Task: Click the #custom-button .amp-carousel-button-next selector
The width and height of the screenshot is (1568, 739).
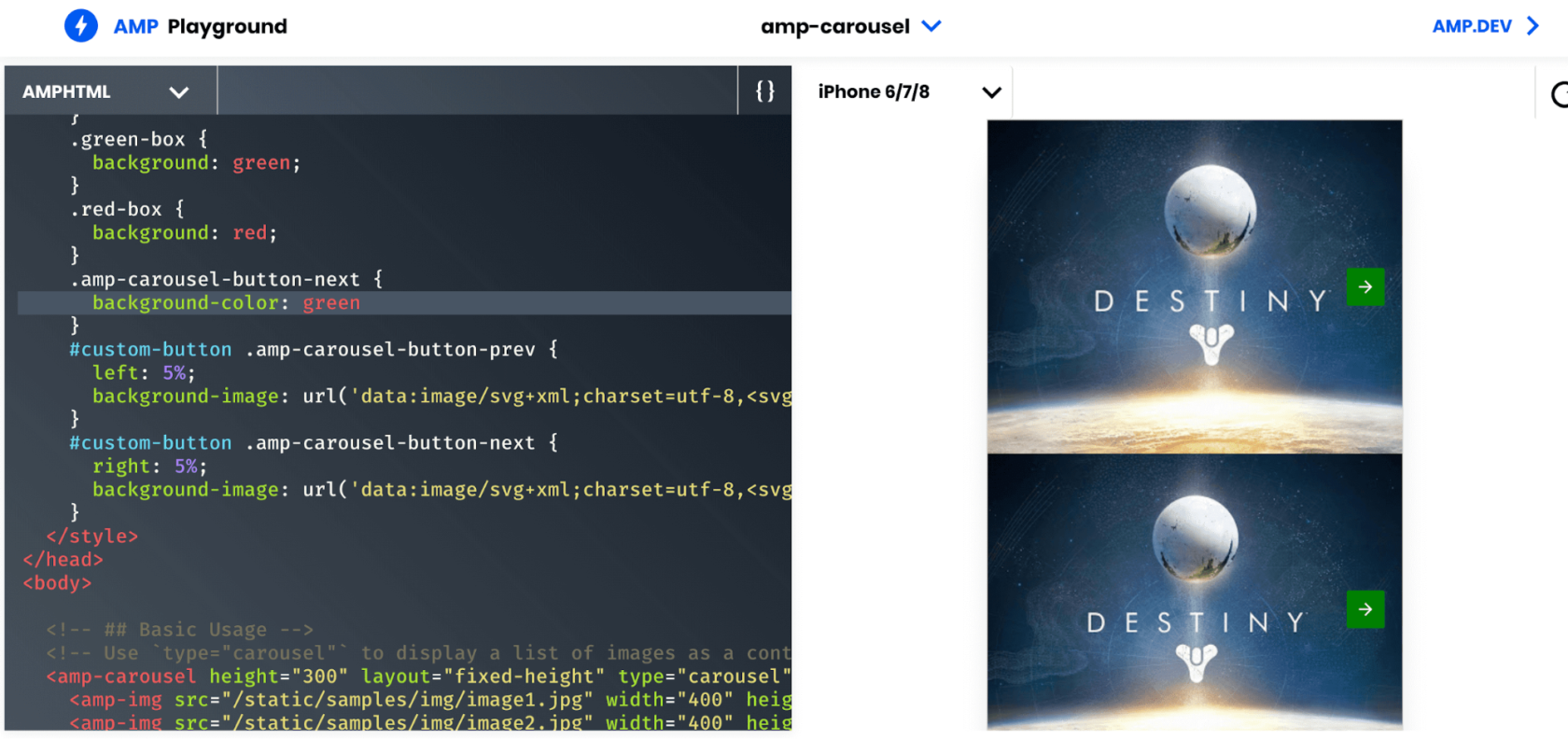Action: (314, 442)
